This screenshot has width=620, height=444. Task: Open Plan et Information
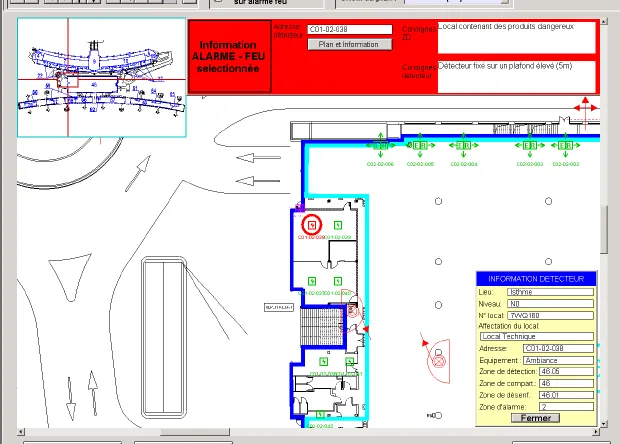coord(350,44)
